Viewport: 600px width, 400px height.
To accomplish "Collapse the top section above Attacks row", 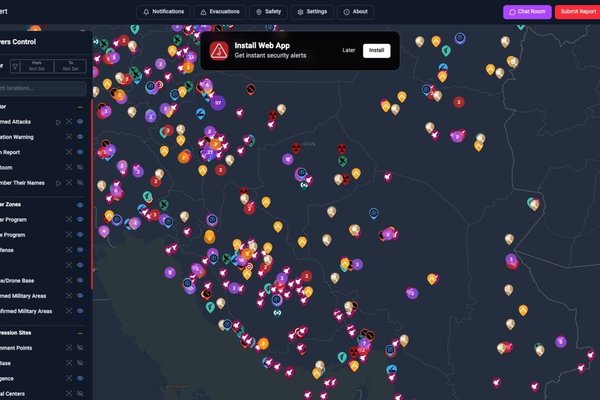I will click(x=80, y=107).
